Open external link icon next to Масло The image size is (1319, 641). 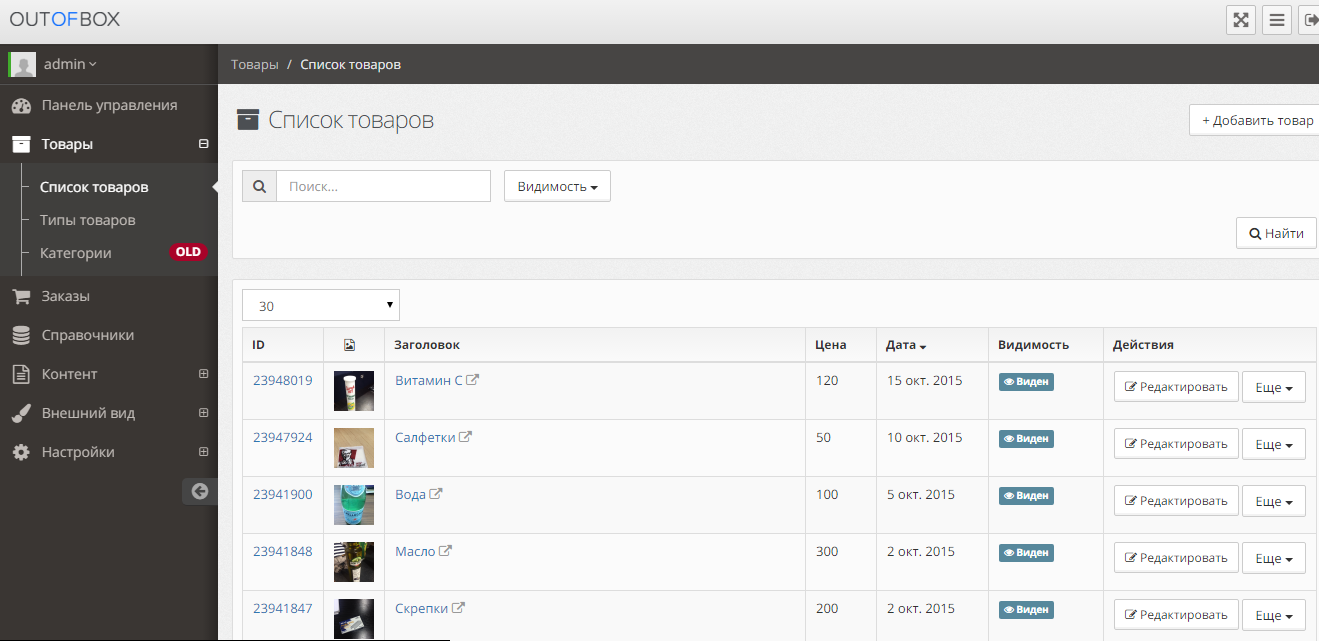(445, 551)
